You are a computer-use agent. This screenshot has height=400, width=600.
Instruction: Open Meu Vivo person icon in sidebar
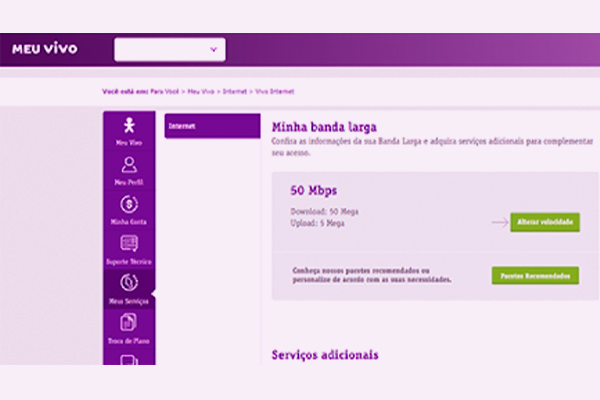click(x=129, y=125)
